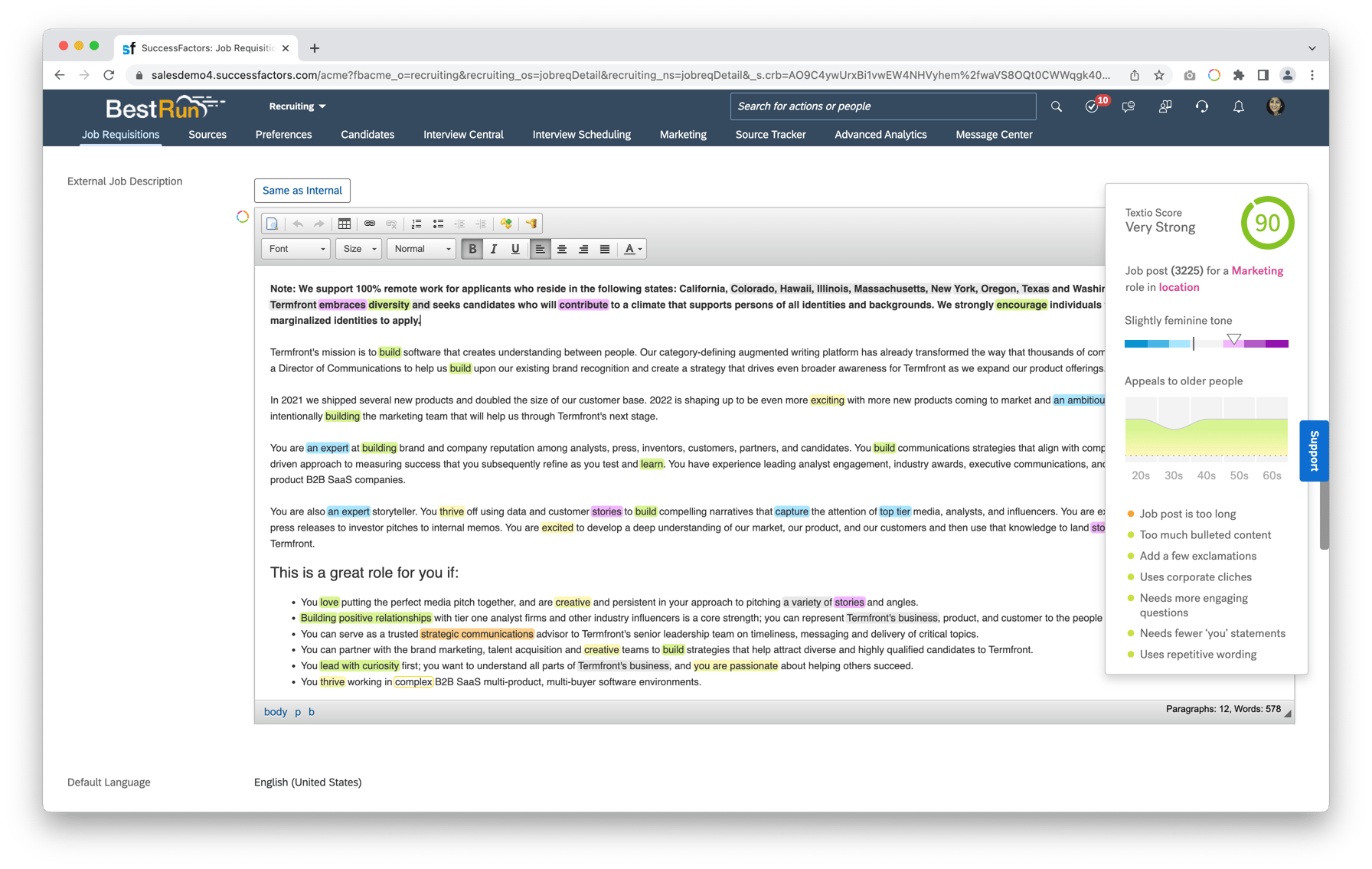Switch to the Candidates tab
The width and height of the screenshot is (1372, 869).
pyautogui.click(x=367, y=135)
